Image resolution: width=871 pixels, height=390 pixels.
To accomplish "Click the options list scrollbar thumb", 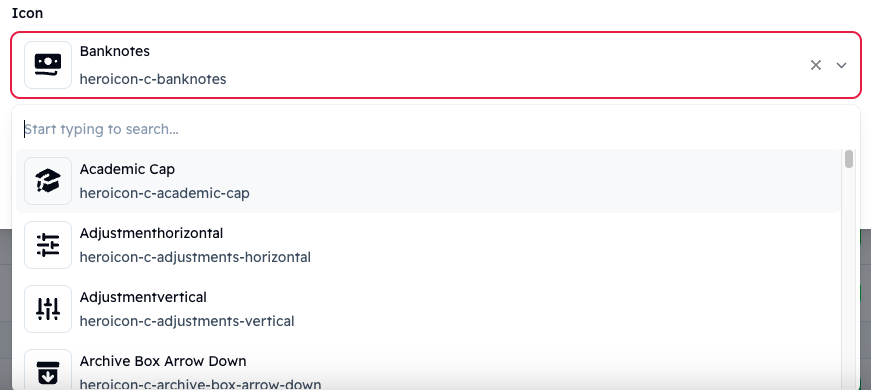I will click(x=849, y=158).
